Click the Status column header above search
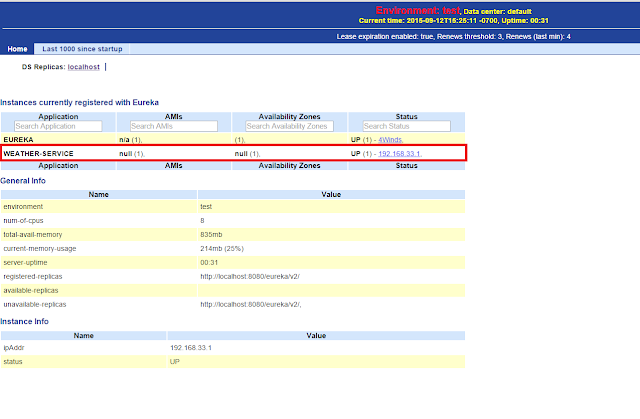640x419 pixels. [x=407, y=117]
